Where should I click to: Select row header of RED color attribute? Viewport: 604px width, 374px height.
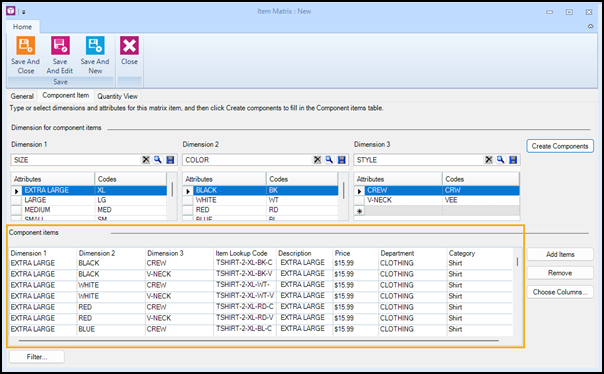188,210
